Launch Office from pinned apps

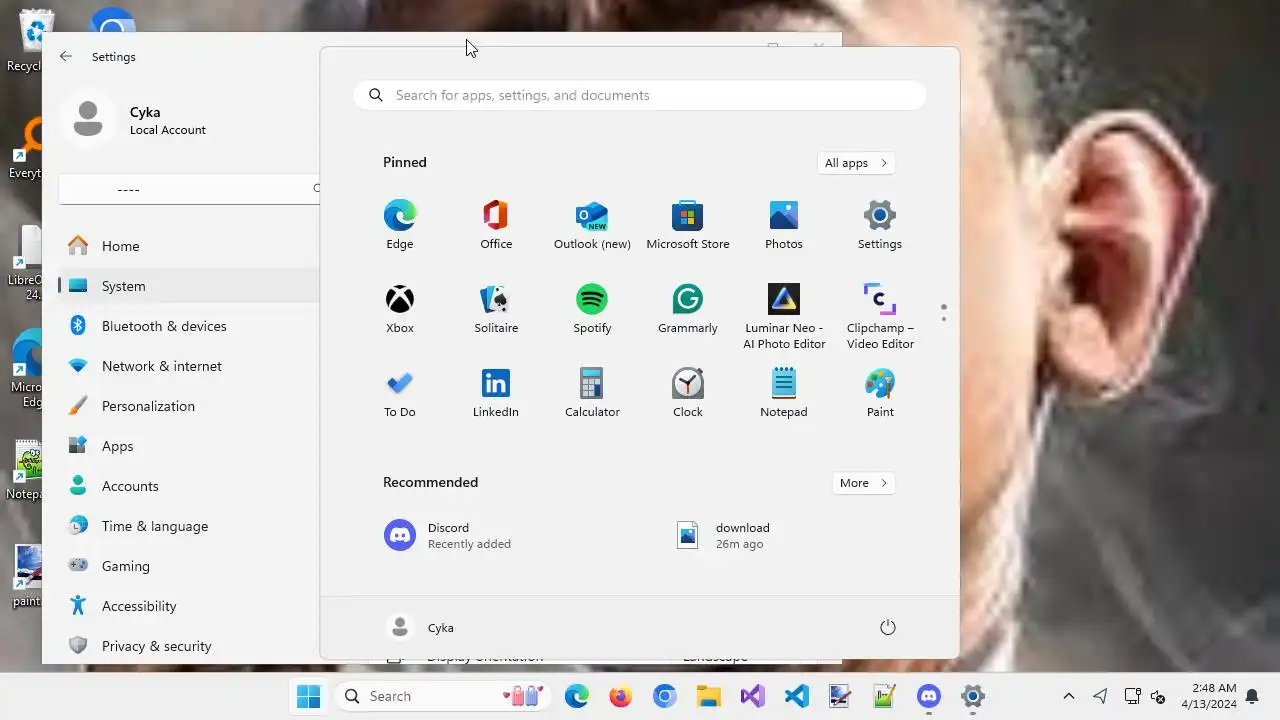coord(496,225)
